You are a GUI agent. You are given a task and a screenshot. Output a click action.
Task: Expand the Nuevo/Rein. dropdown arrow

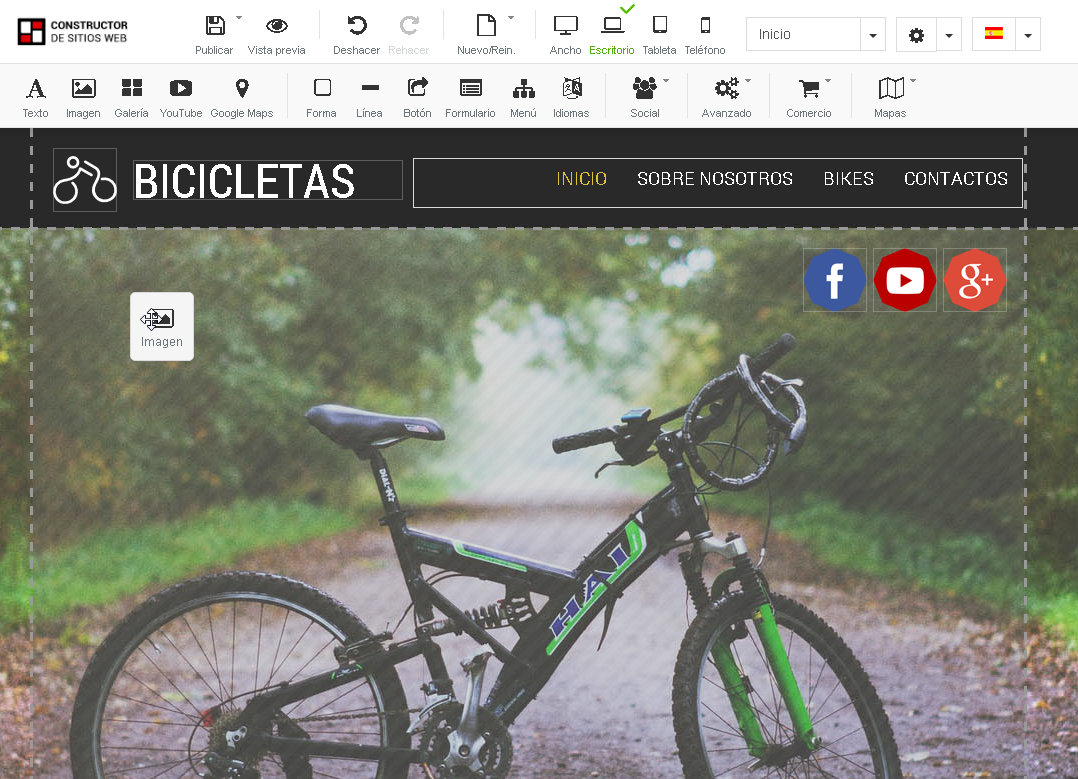[511, 17]
